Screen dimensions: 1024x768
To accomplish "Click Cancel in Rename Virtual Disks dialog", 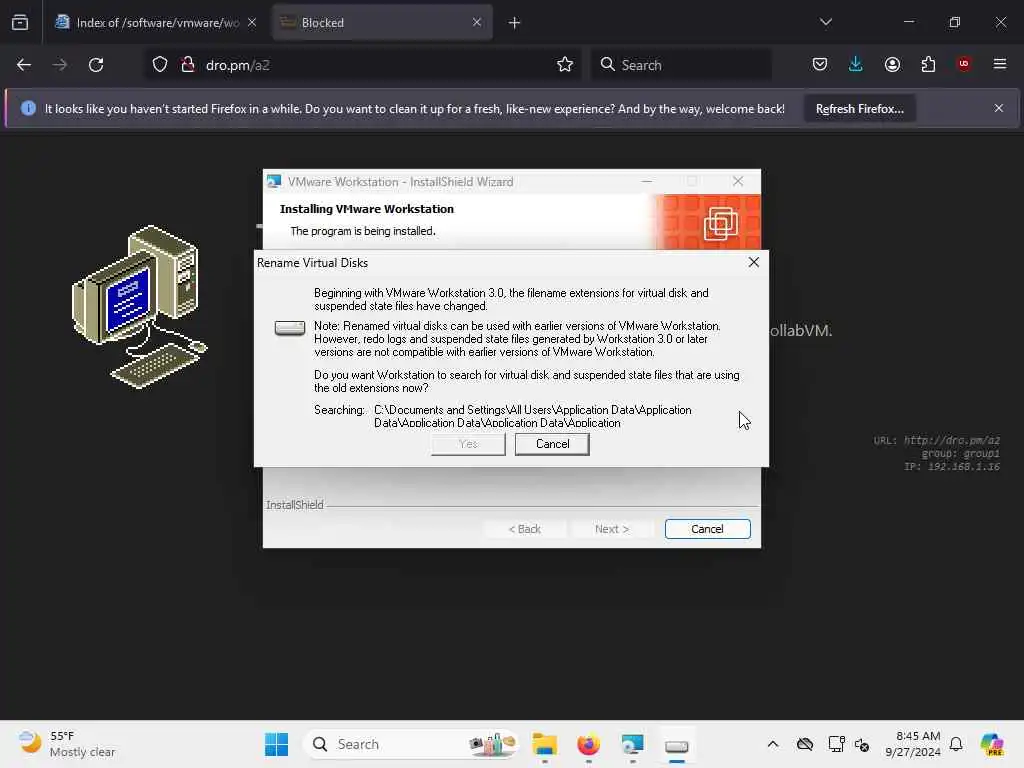I will [x=552, y=444].
